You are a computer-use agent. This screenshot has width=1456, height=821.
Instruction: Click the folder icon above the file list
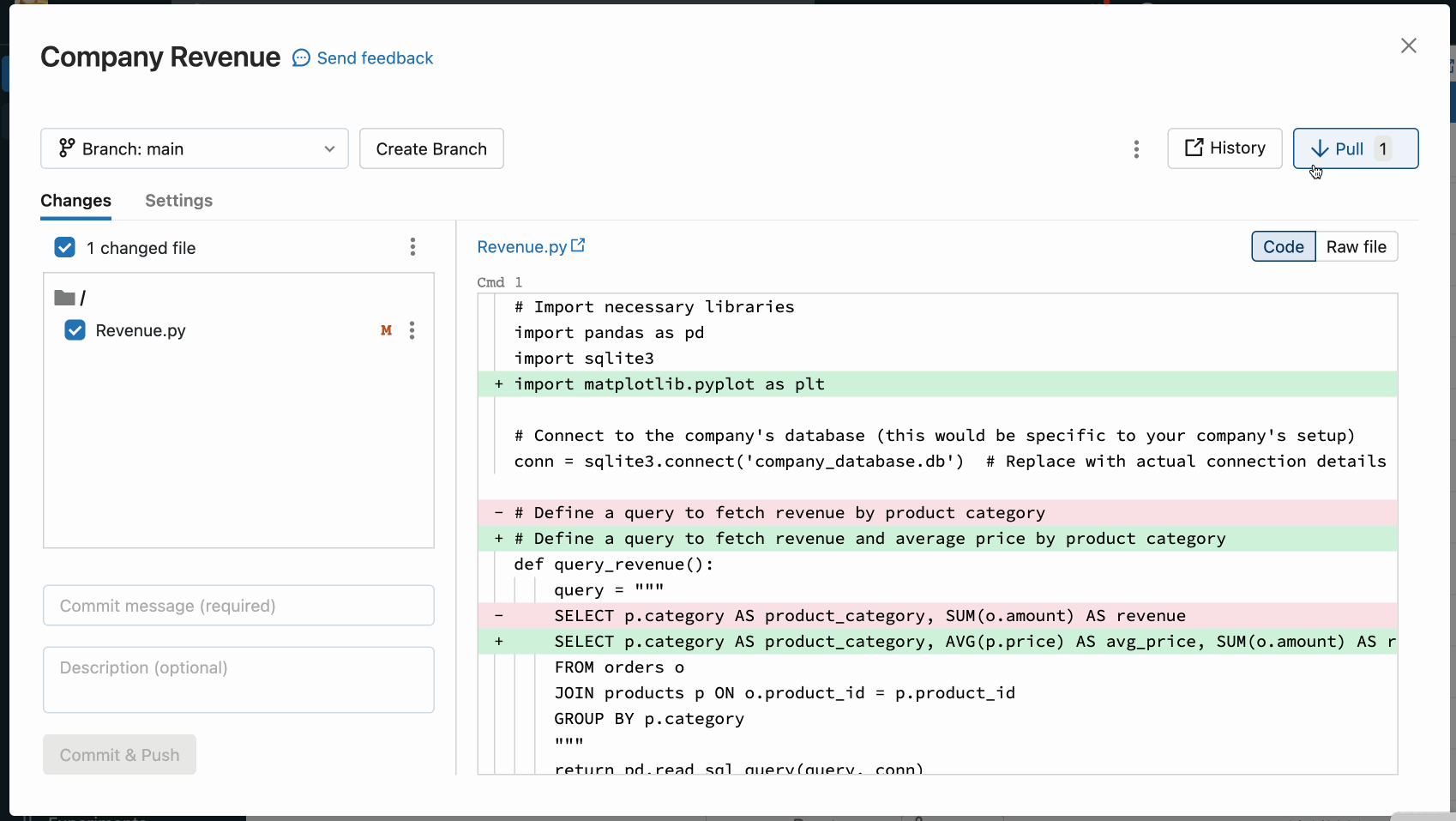pyautogui.click(x=64, y=297)
